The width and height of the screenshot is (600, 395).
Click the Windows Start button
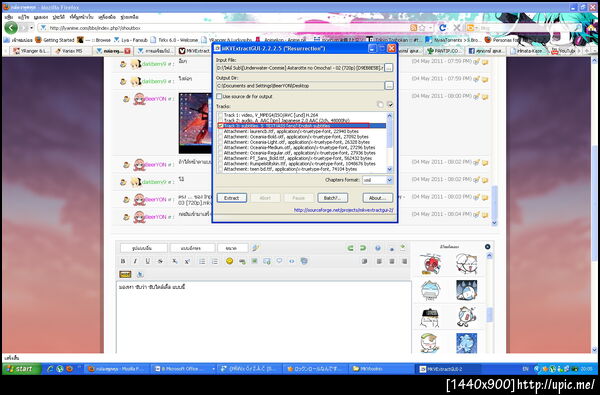coord(22,369)
